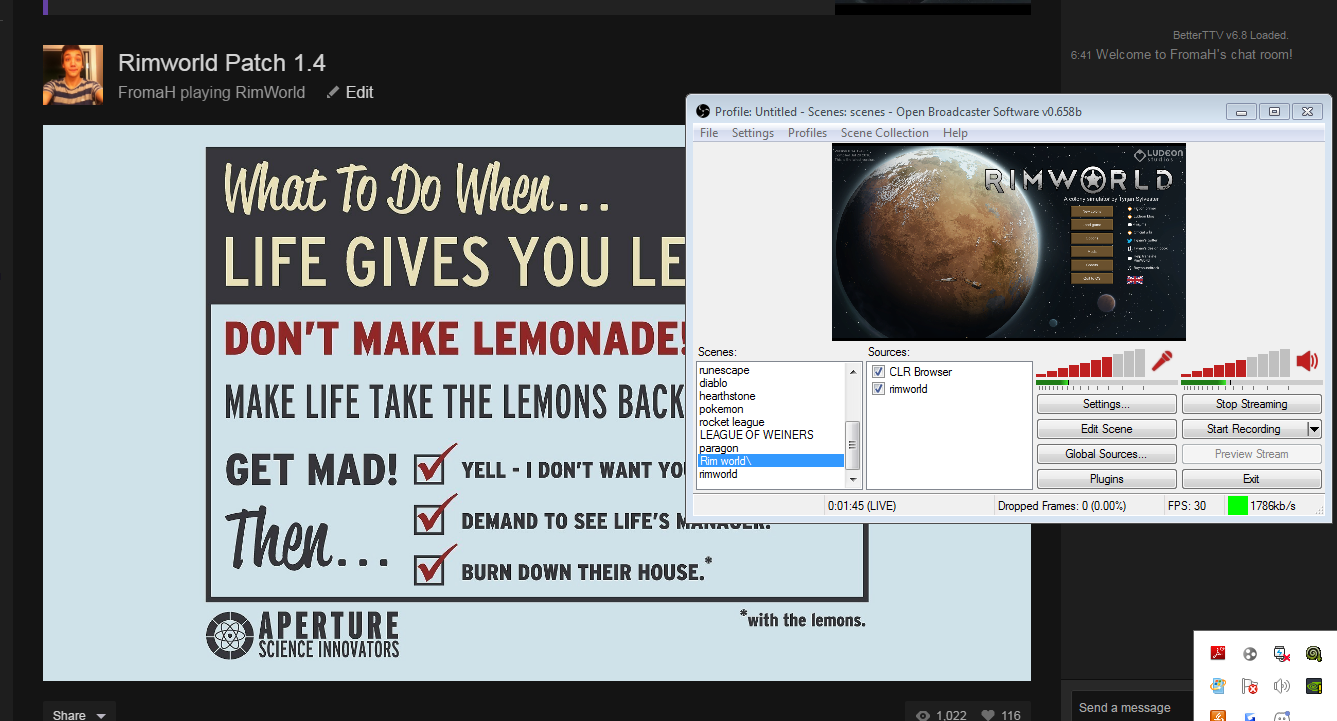The height and width of the screenshot is (721, 1337).
Task: Click the Scenes list scrollbar thumb
Action: [x=853, y=445]
